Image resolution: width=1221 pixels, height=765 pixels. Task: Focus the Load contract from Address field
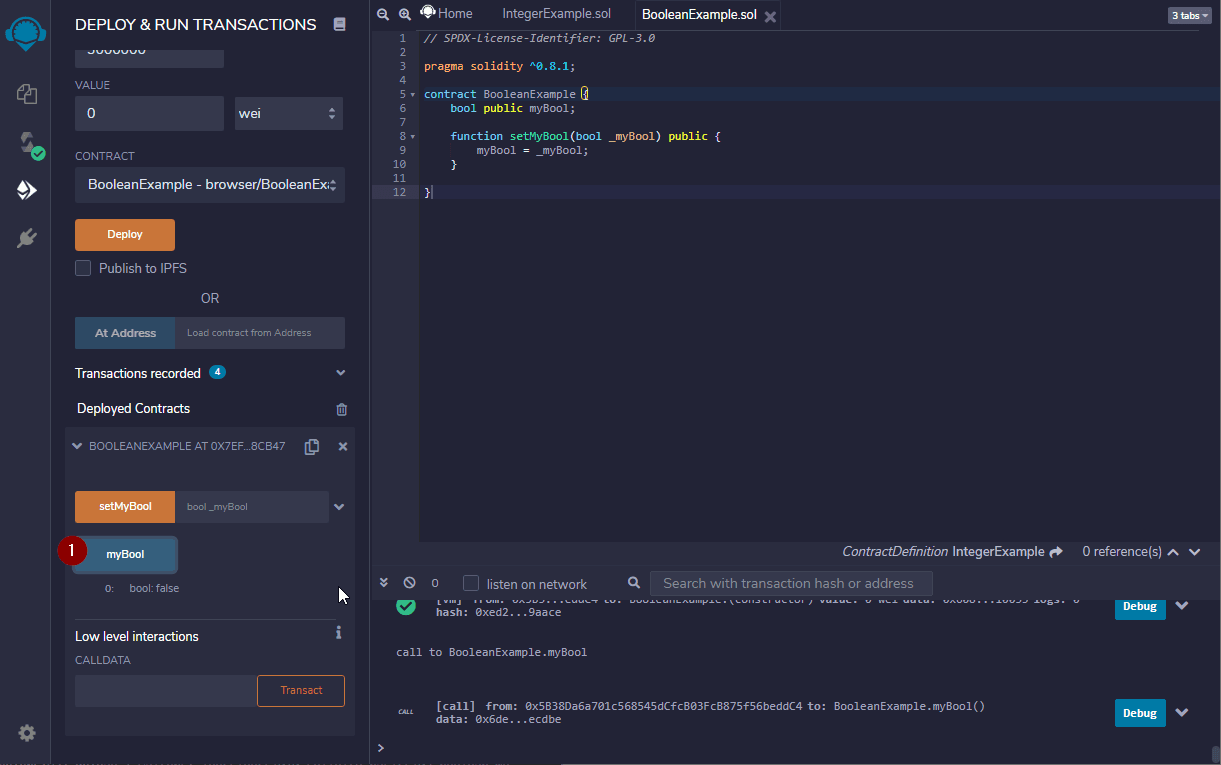260,333
